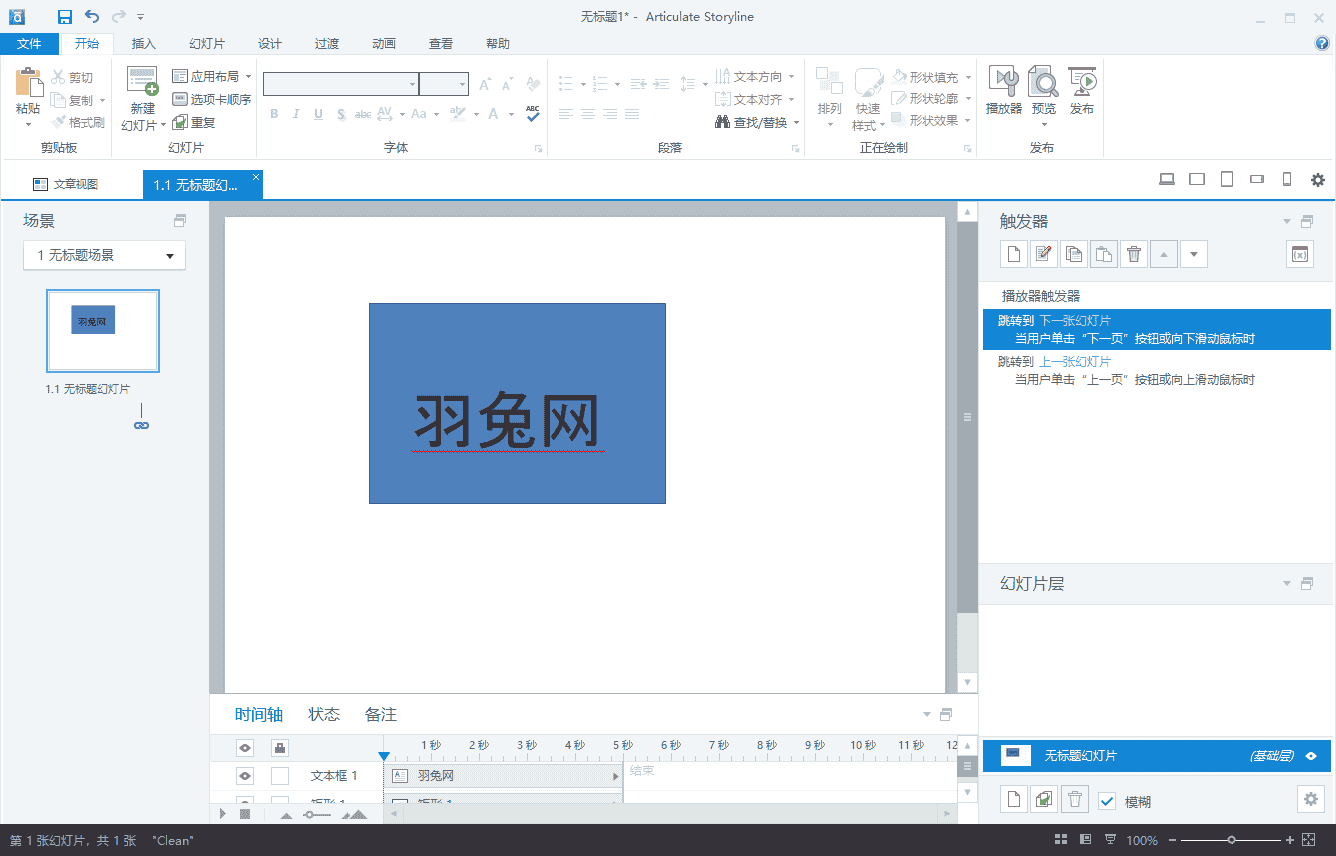1336x856 pixels.
Task: Create a new slide layer in 幻灯片层 panel
Action: point(1013,799)
